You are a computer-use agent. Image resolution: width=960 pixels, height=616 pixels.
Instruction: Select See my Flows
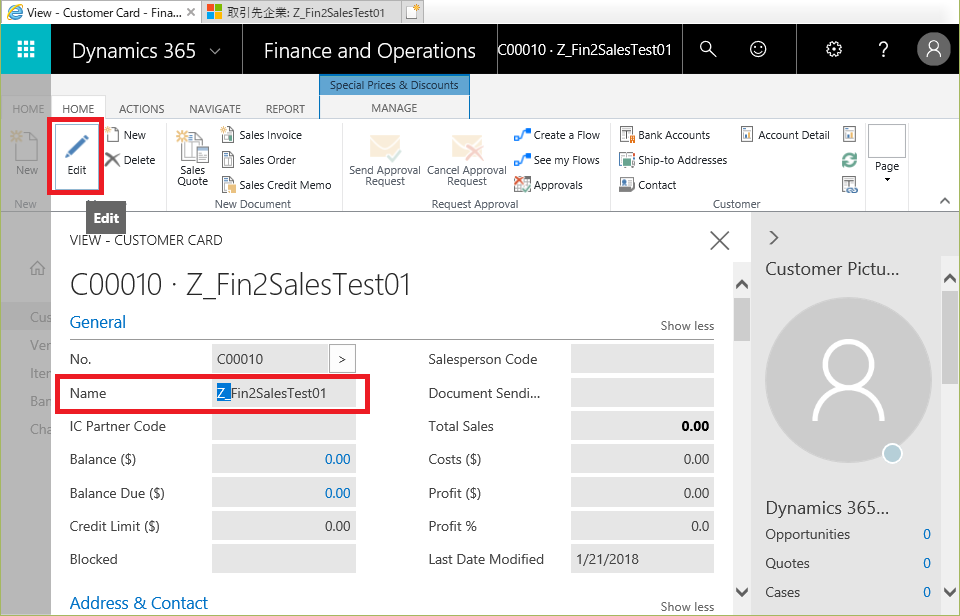[x=557, y=160]
